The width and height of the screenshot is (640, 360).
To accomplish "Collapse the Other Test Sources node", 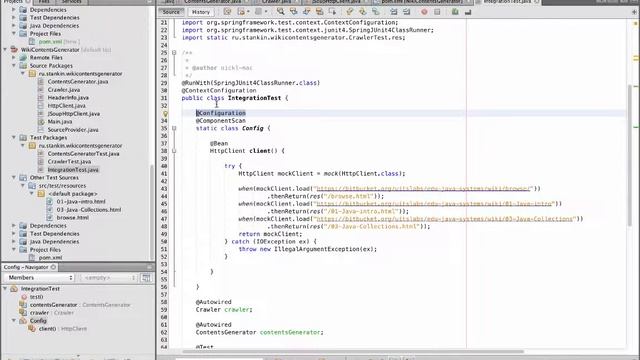I will coord(14,178).
